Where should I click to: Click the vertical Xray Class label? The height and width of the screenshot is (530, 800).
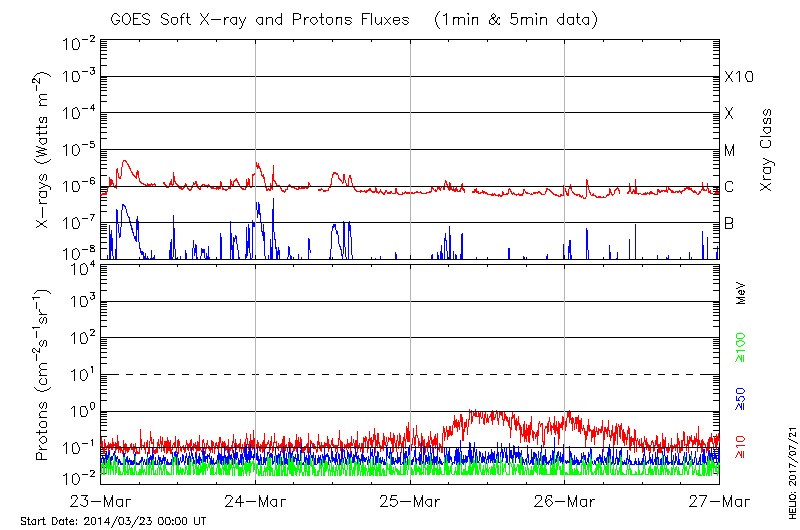pos(767,150)
